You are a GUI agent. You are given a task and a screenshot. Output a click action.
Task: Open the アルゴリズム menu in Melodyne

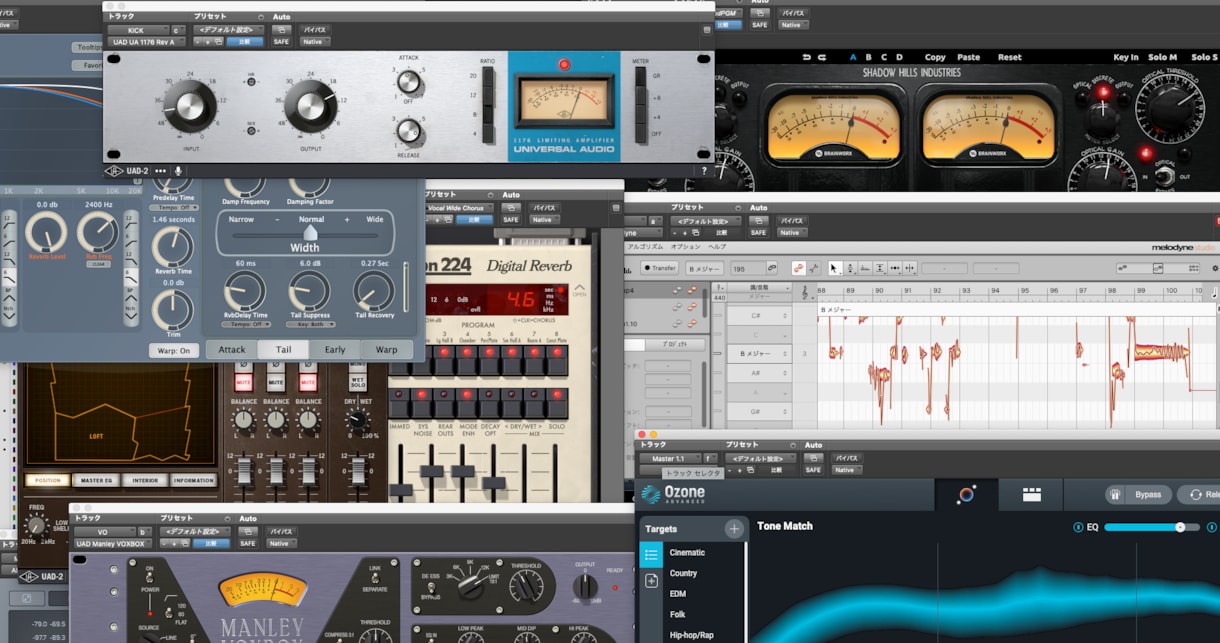(645, 246)
